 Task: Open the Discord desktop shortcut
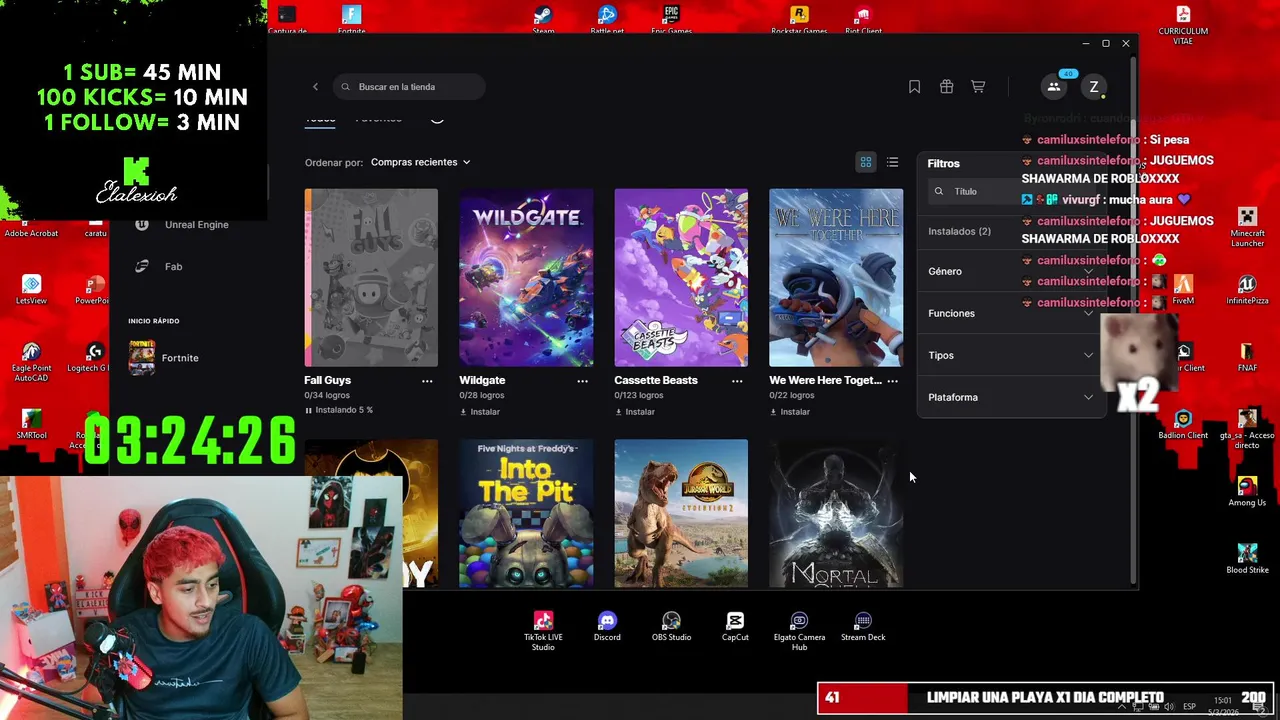(607, 626)
